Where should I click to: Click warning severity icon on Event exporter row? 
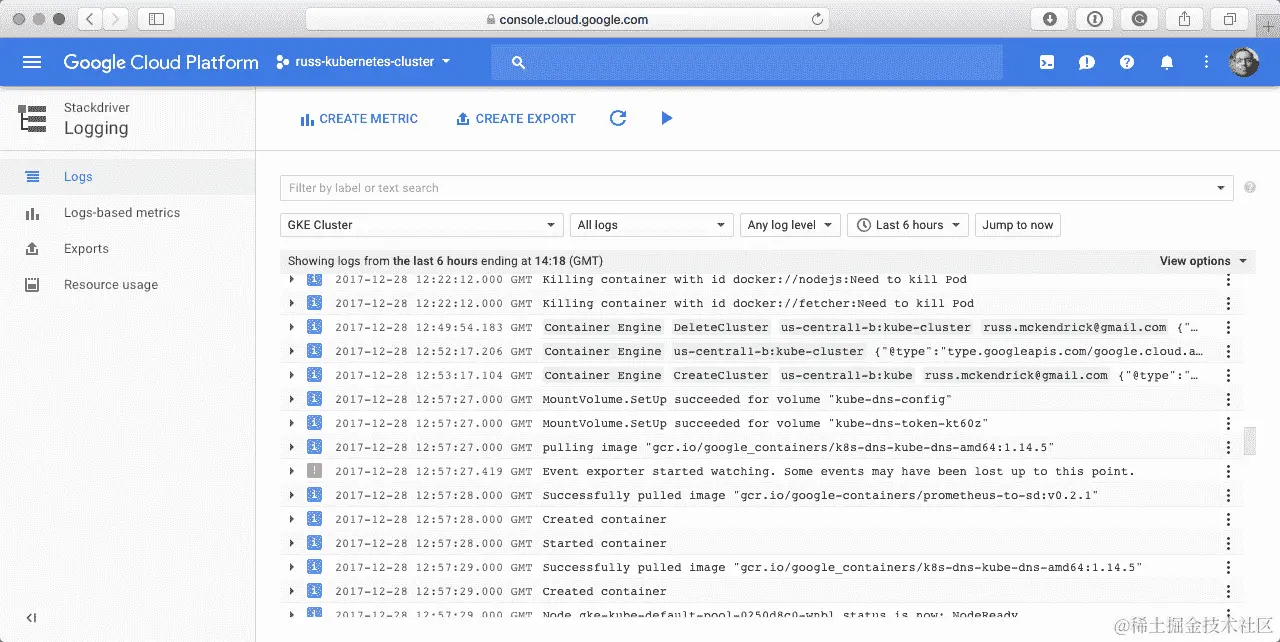[314, 471]
